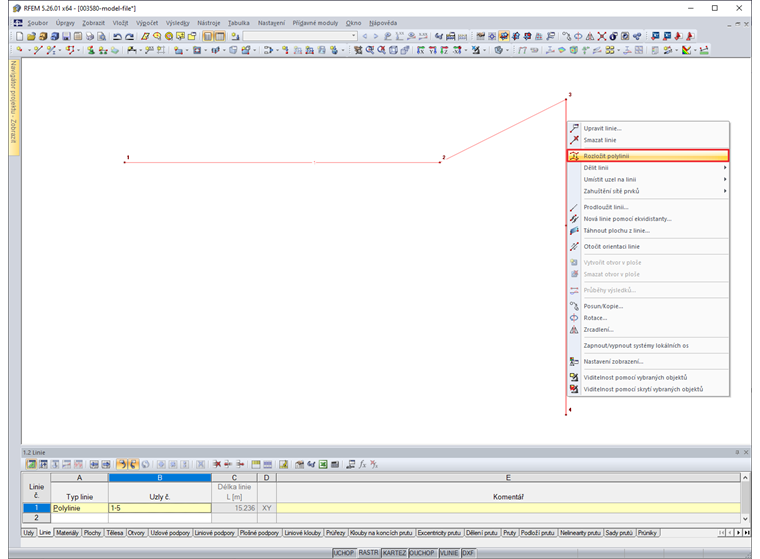Choose Upravit linie... from context menu
The width and height of the screenshot is (760, 559).
click(x=648, y=128)
